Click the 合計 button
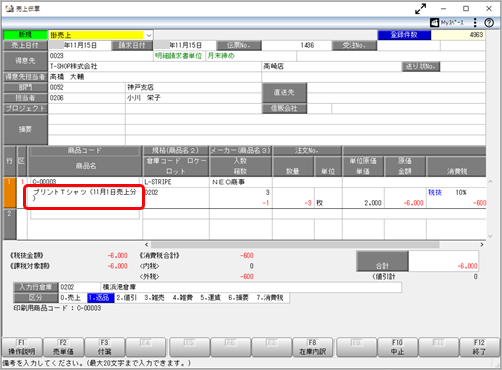 pos(382,261)
